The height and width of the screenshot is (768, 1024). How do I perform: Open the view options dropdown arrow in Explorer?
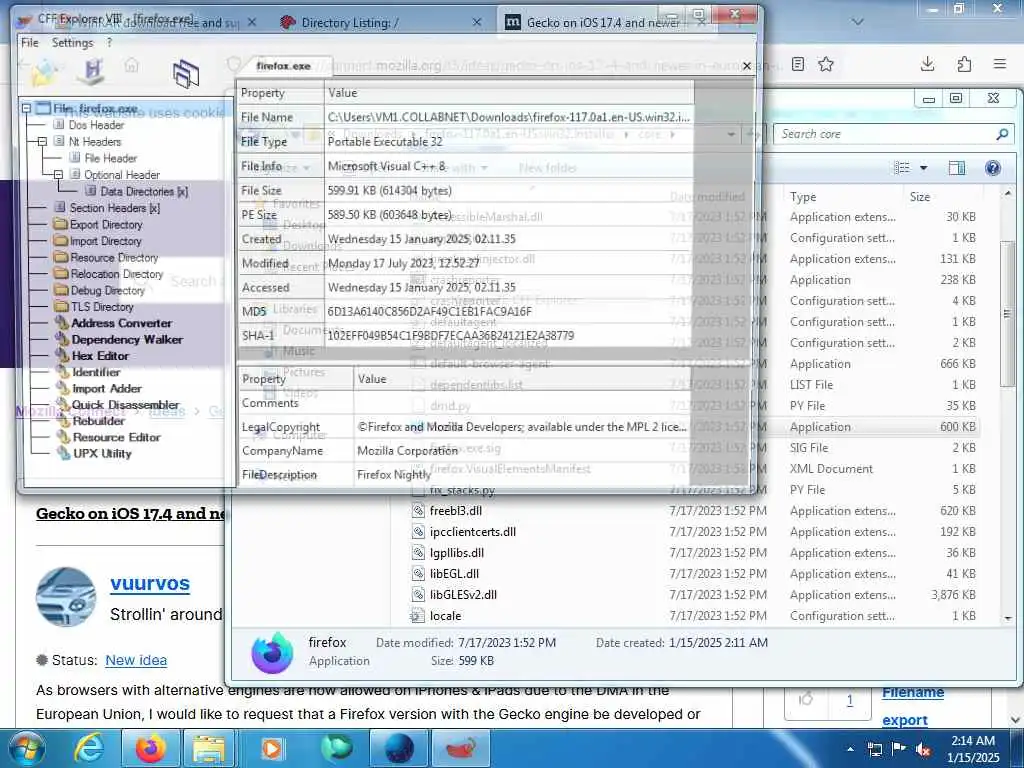pos(923,168)
